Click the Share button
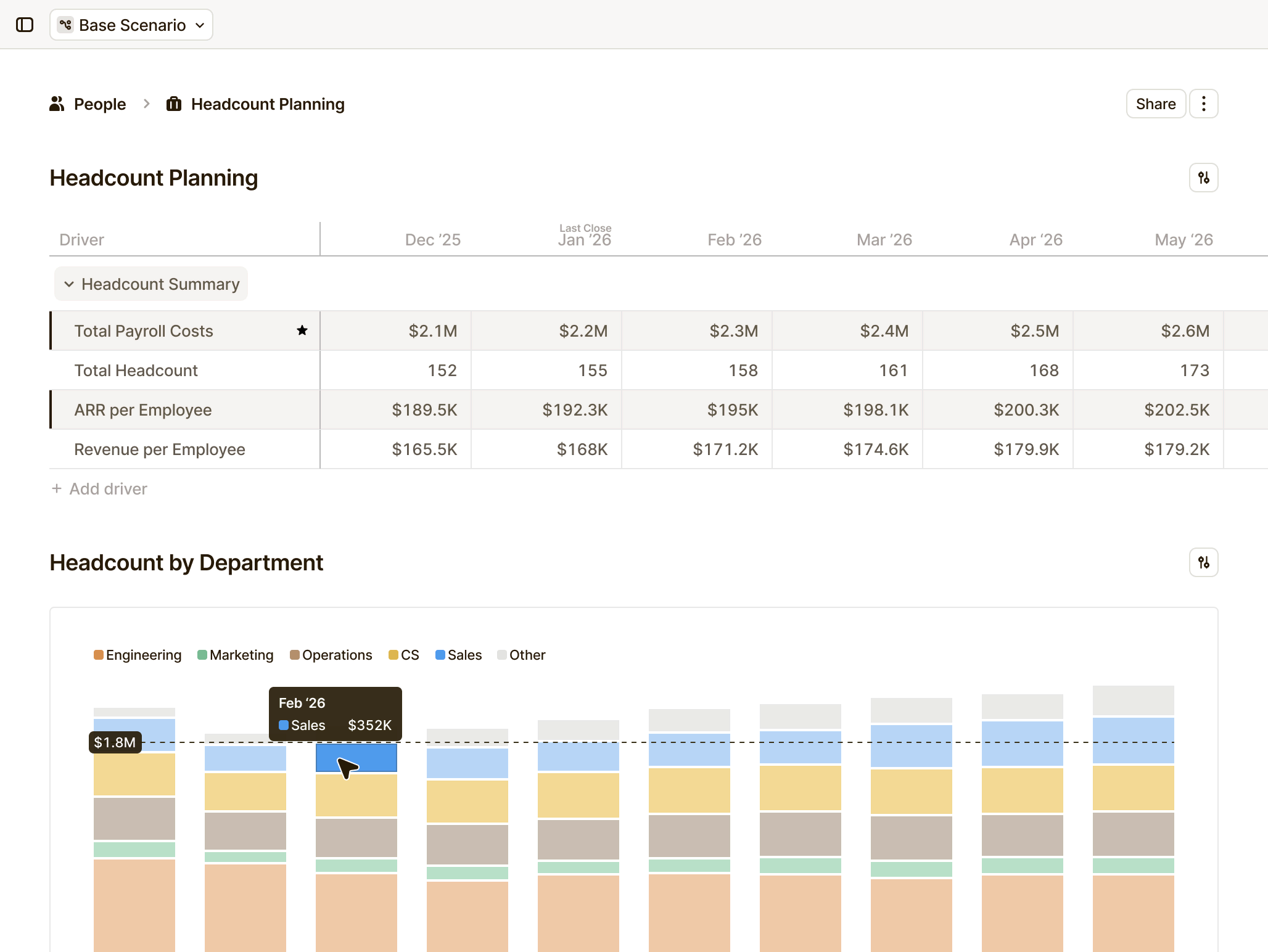Viewport: 1268px width, 952px height. coord(1155,104)
